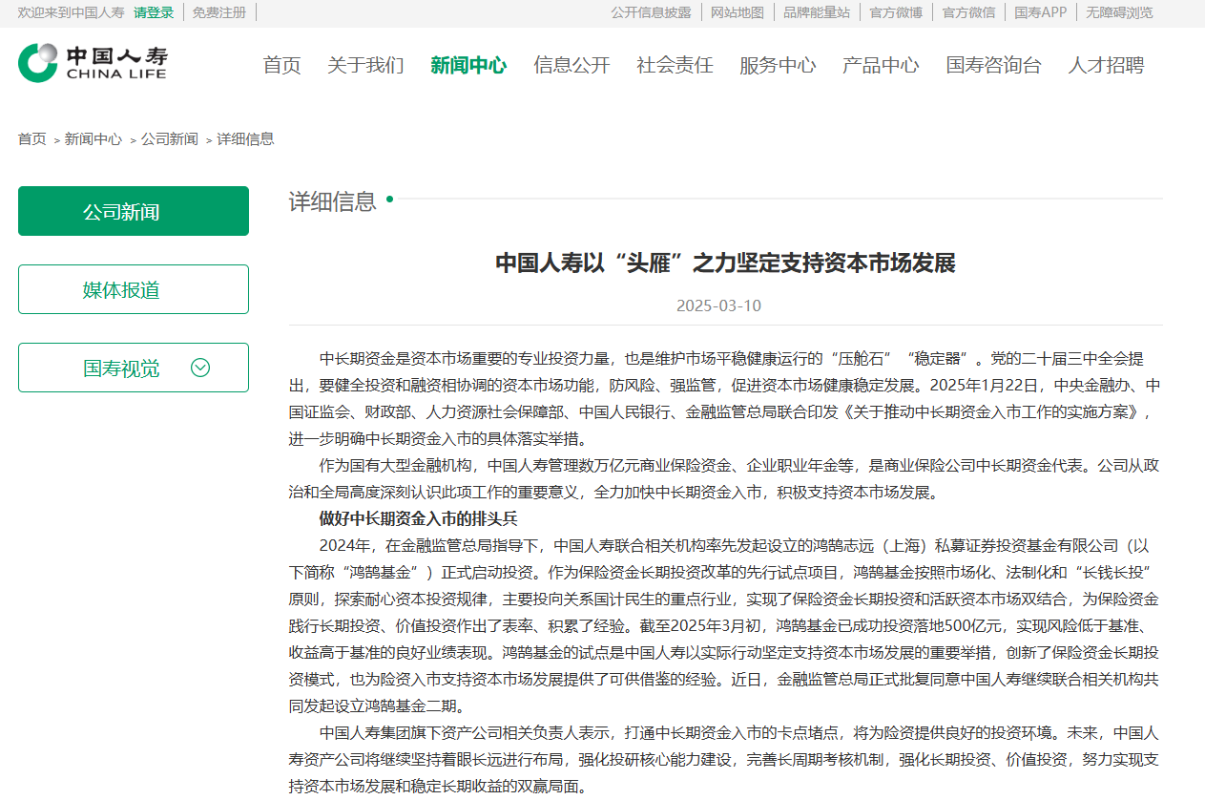Image resolution: width=1205 pixels, height=800 pixels.
Task: Open 服务中心 navigation item
Action: (x=777, y=66)
